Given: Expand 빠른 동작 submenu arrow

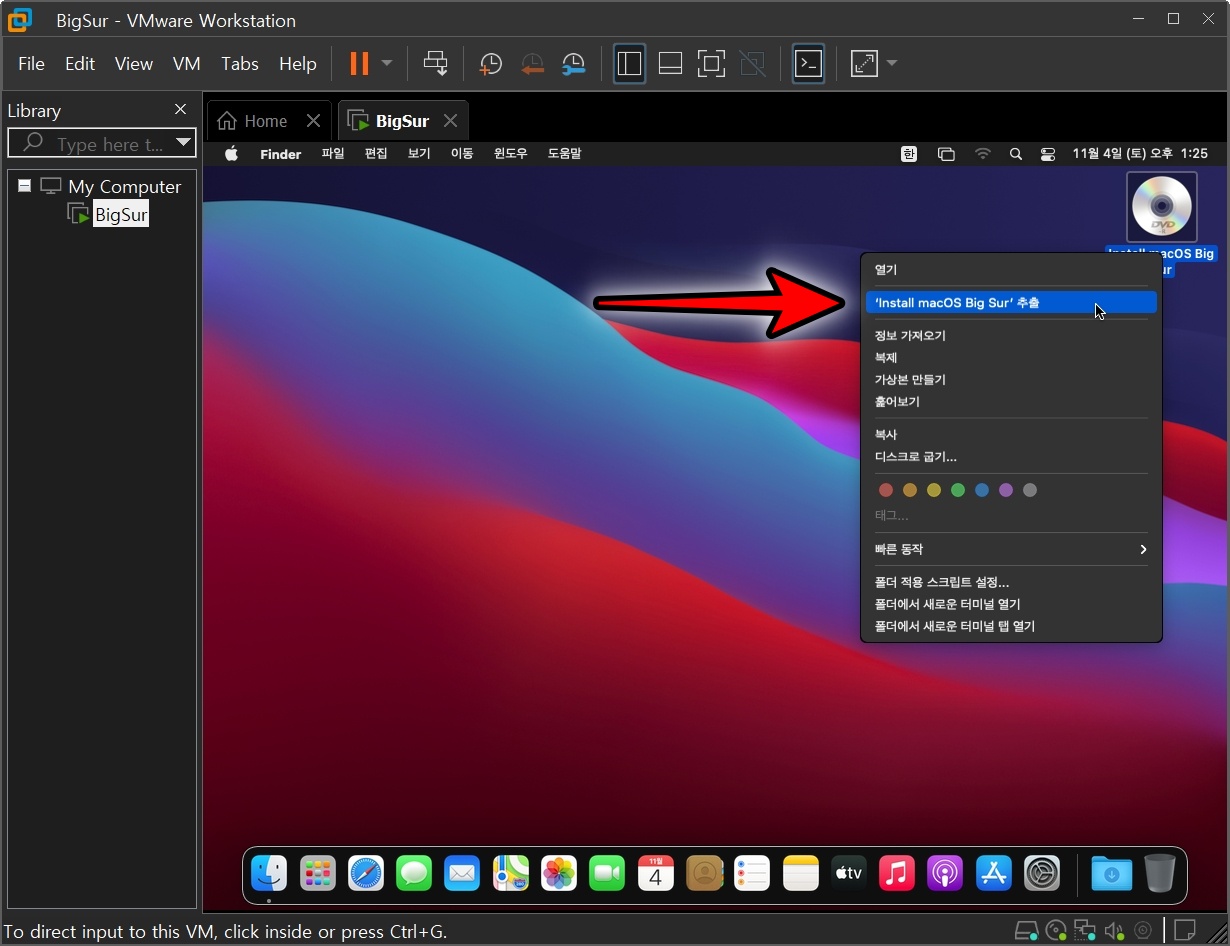Looking at the screenshot, I should pyautogui.click(x=1143, y=549).
